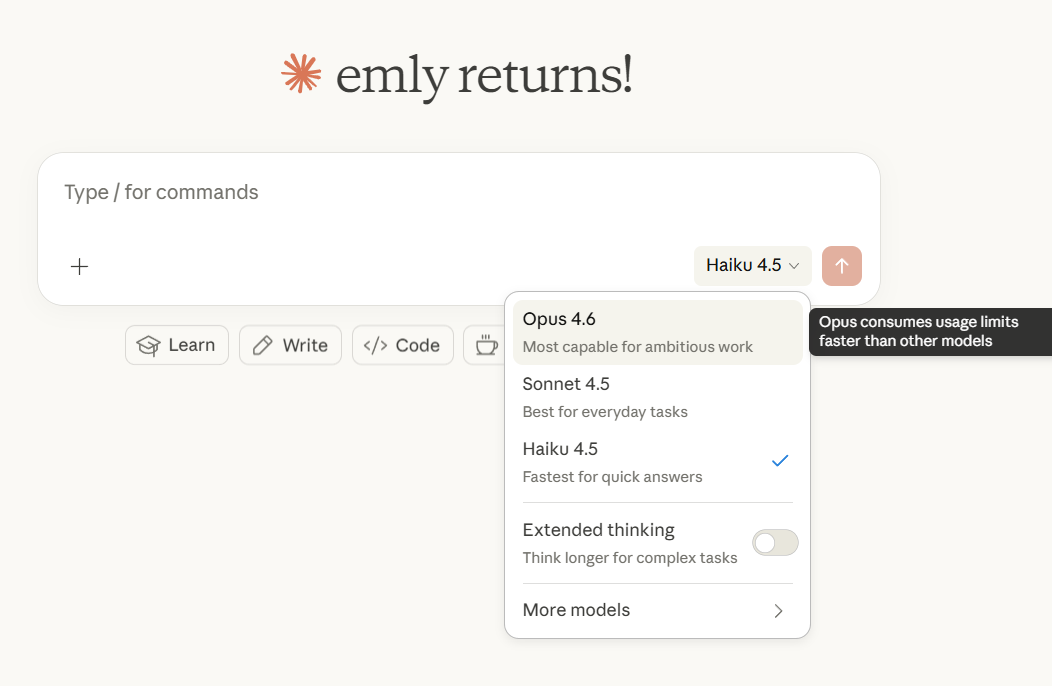
Task: Click the orange Claude starburst logo
Action: [x=301, y=72]
